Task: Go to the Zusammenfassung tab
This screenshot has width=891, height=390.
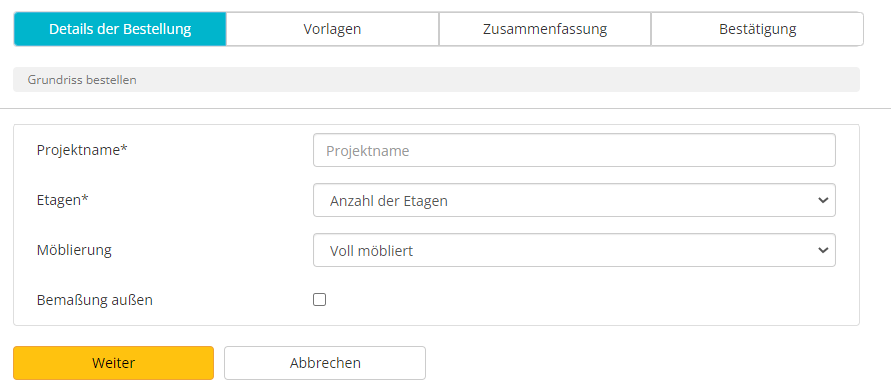Action: [545, 29]
